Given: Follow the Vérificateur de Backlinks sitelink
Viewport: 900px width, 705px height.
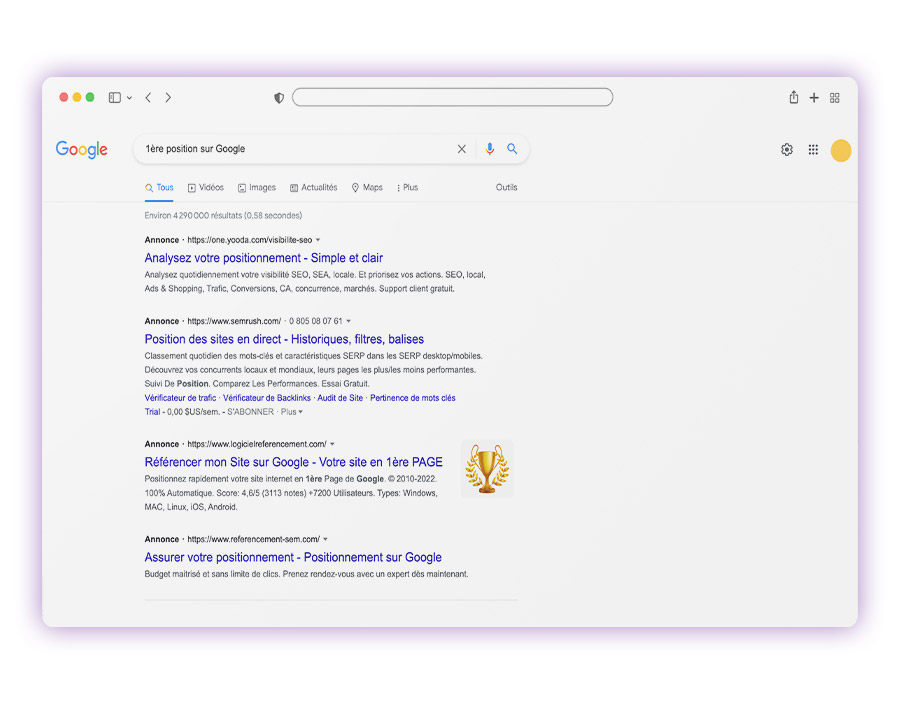Looking at the screenshot, I should pyautogui.click(x=267, y=398).
